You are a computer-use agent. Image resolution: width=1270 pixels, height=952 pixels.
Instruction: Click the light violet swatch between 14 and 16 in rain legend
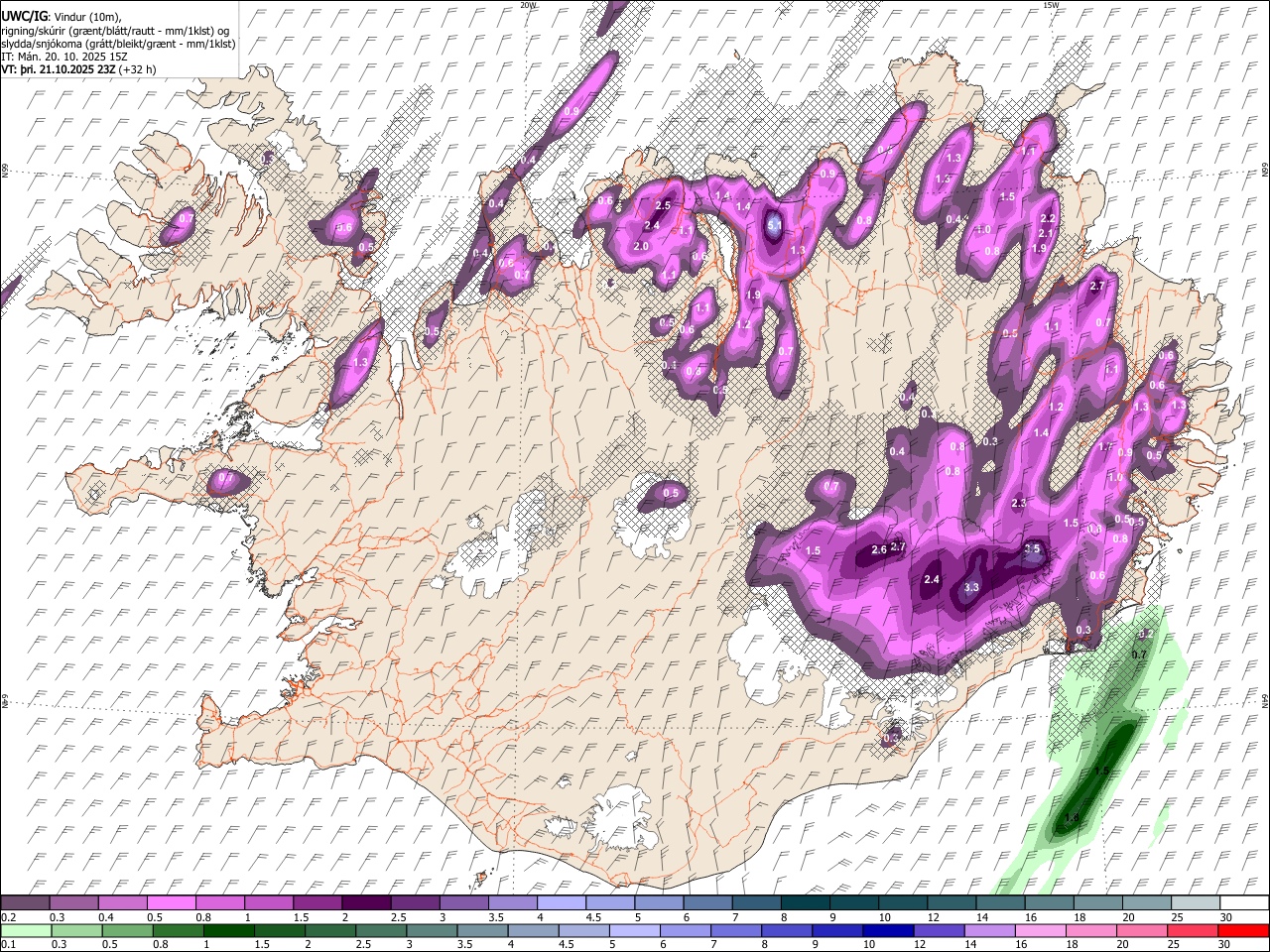coord(990,930)
